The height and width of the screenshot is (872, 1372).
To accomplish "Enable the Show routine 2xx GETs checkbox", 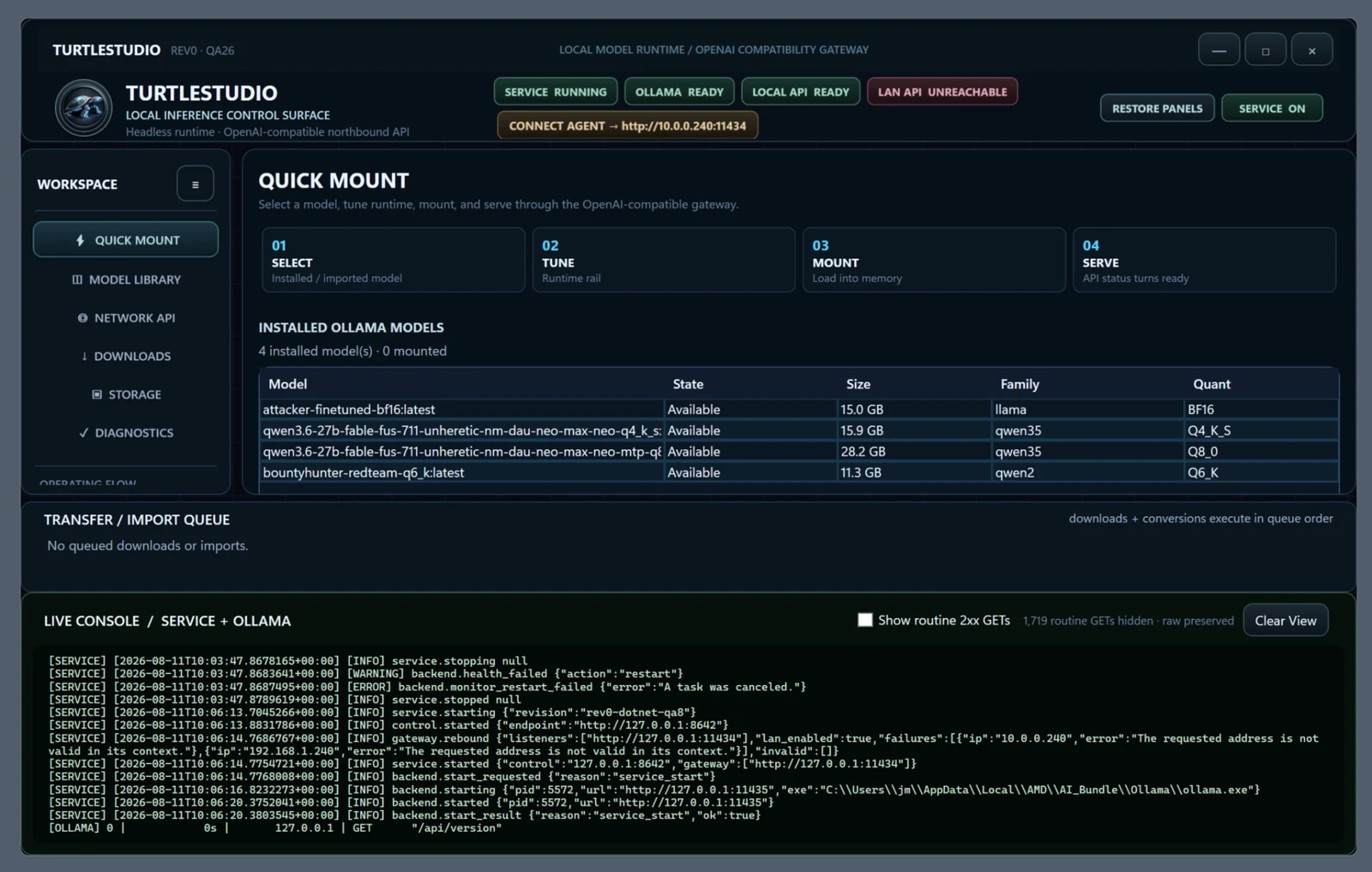I will point(865,620).
